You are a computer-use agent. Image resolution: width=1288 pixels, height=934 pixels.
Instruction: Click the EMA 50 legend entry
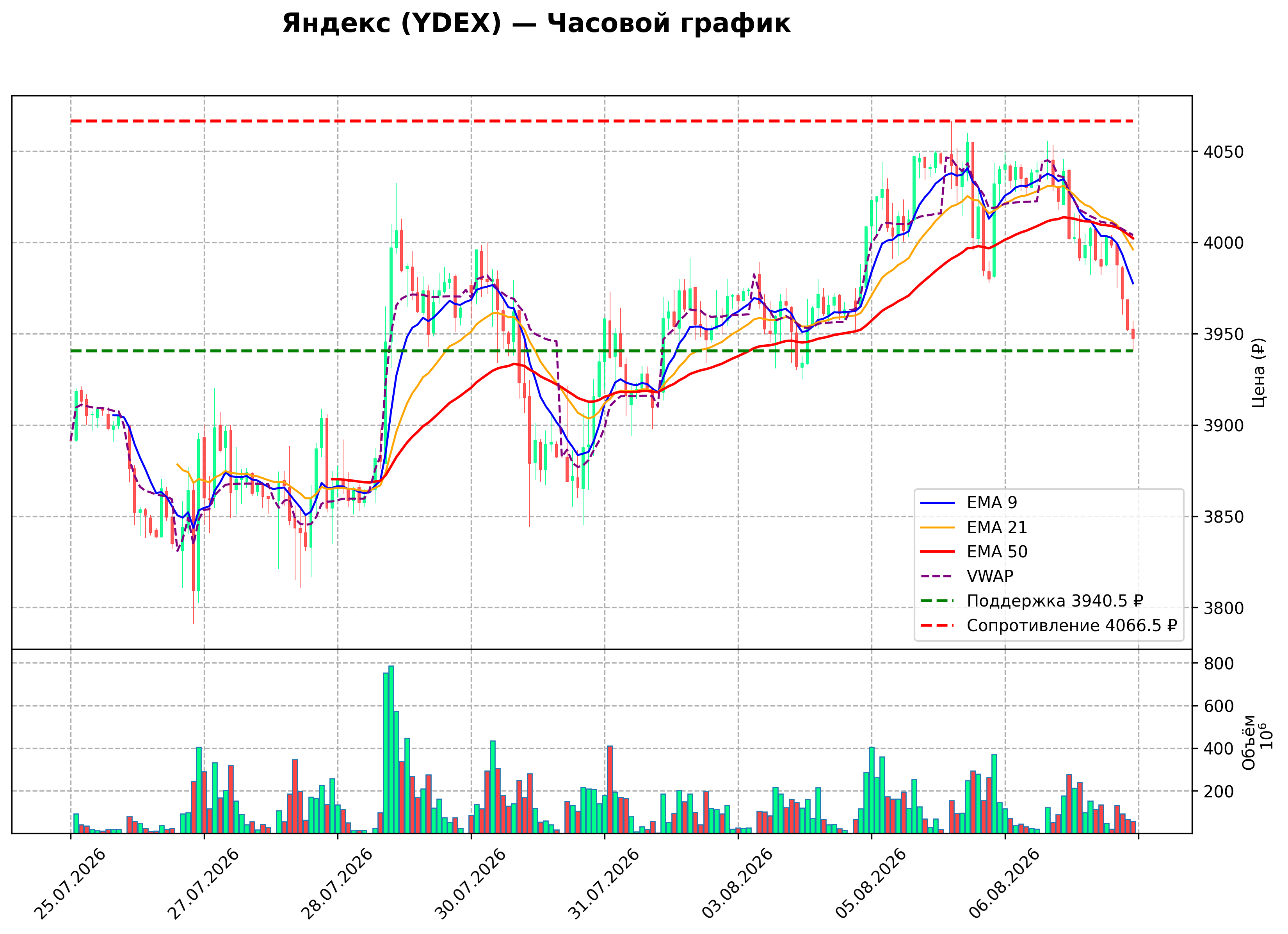tap(973, 552)
